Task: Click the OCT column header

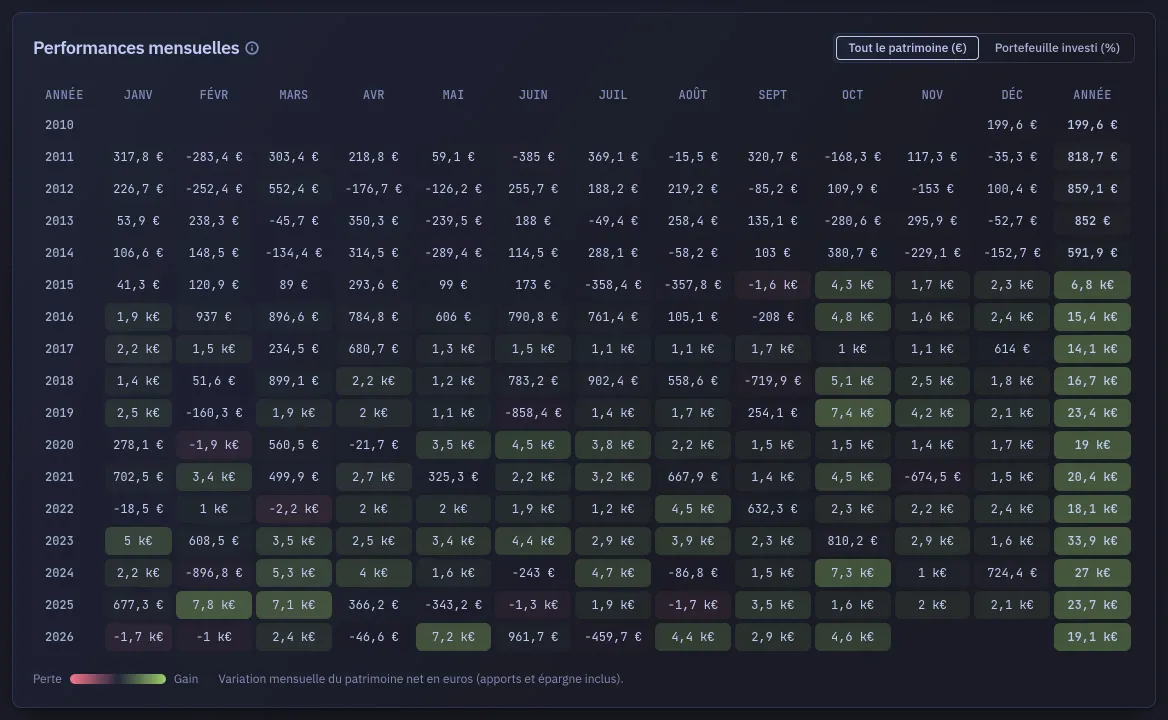Action: tap(852, 95)
